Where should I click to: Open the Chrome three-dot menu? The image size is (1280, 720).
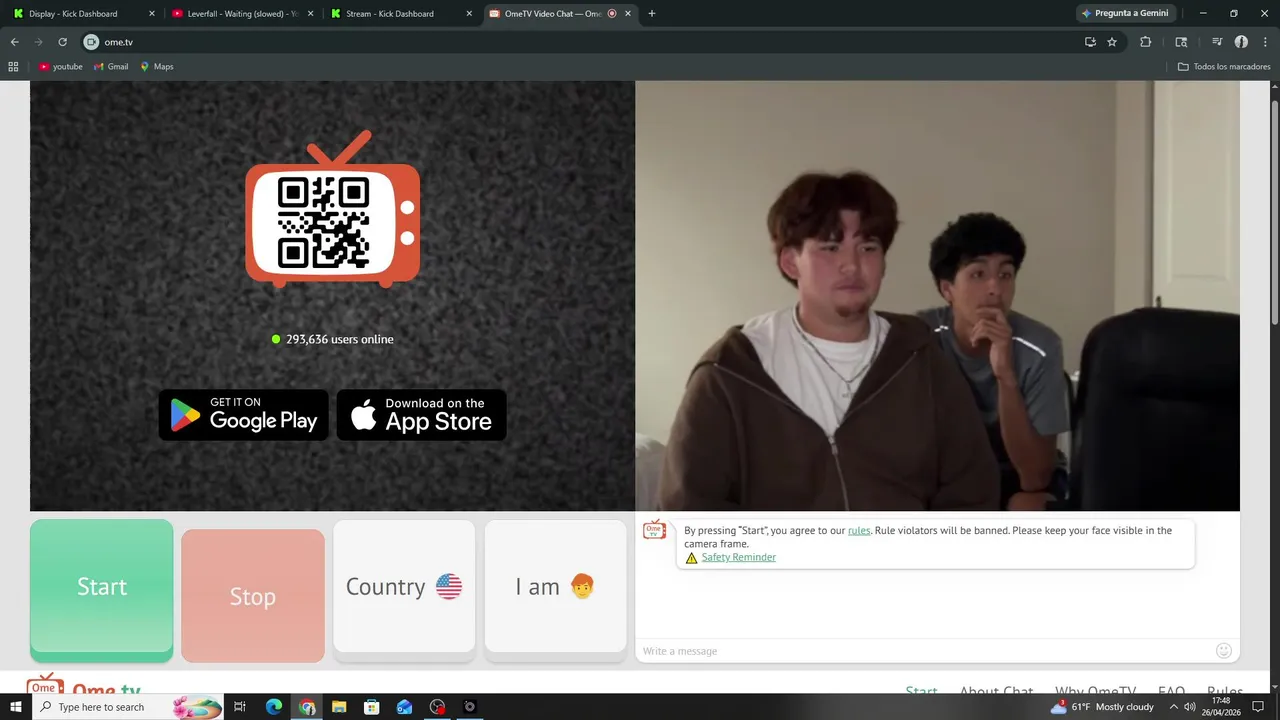(1265, 42)
